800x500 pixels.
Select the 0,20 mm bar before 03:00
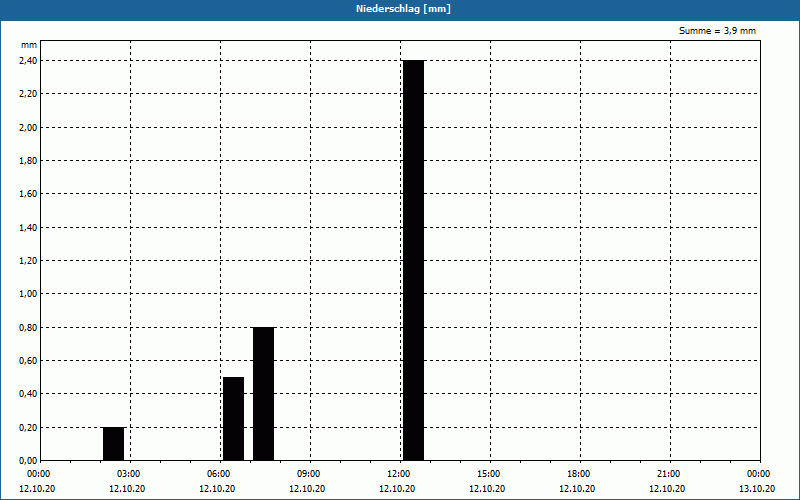(113, 444)
